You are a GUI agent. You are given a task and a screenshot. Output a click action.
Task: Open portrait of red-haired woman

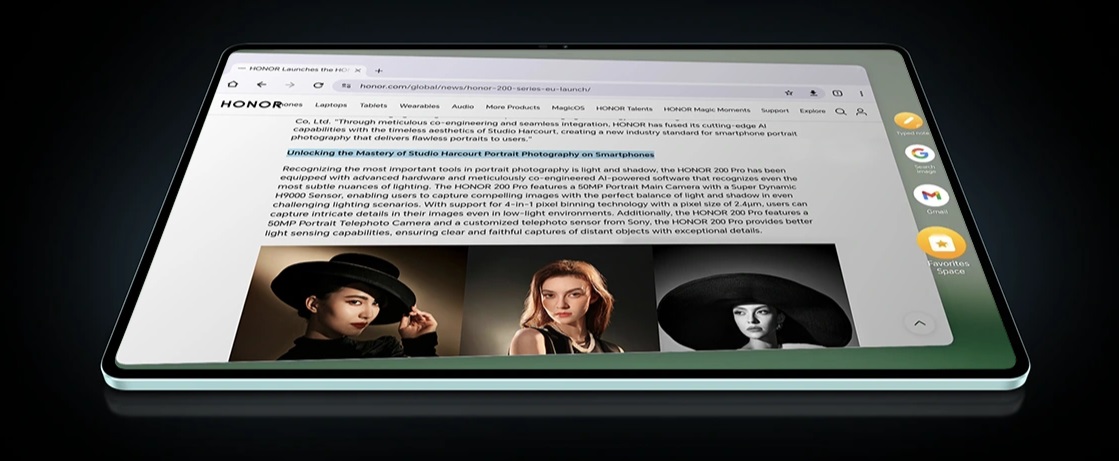pyautogui.click(x=559, y=299)
